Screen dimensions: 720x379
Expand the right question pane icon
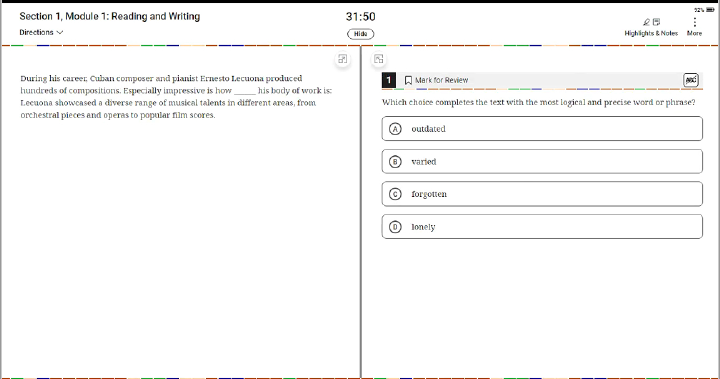378,59
